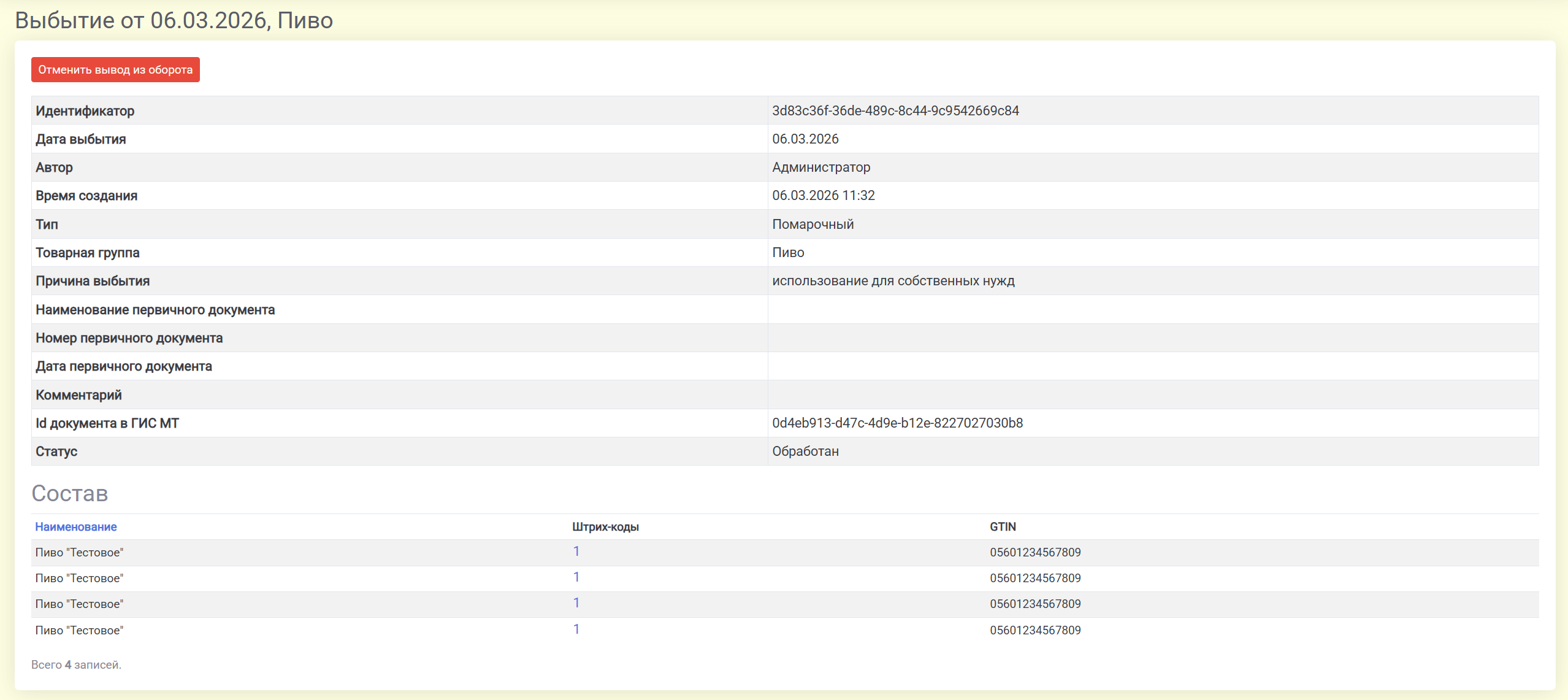The height and width of the screenshot is (700, 1568).
Task: Click the "Администратор" author value
Action: [x=821, y=167]
